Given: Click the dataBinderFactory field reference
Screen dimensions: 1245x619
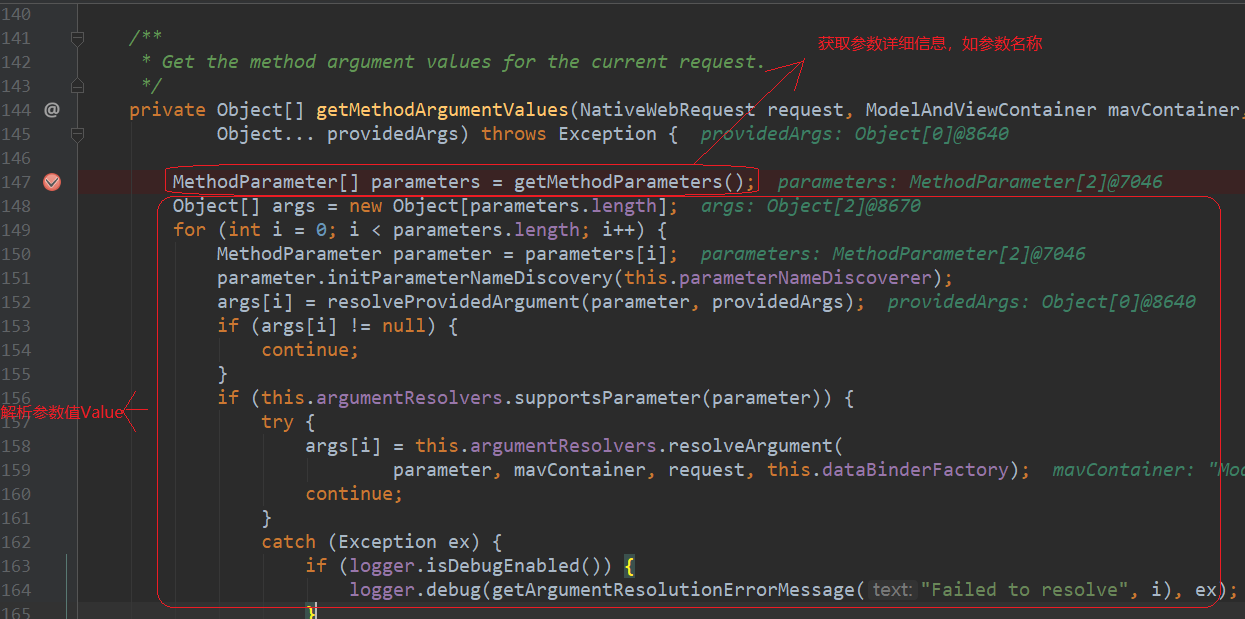Looking at the screenshot, I should pyautogui.click(x=915, y=470).
